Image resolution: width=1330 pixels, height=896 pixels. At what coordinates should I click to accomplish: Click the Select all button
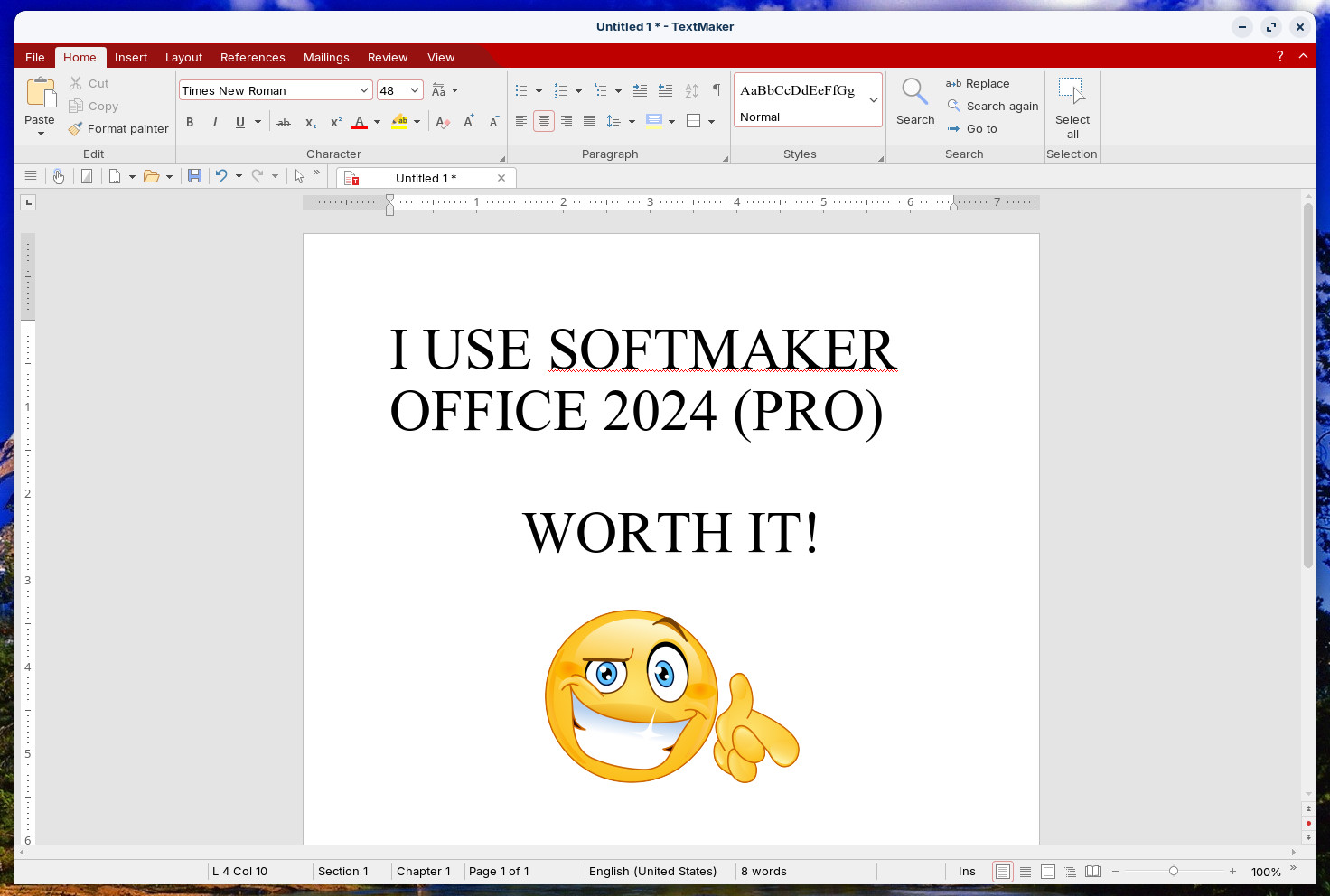tap(1072, 107)
